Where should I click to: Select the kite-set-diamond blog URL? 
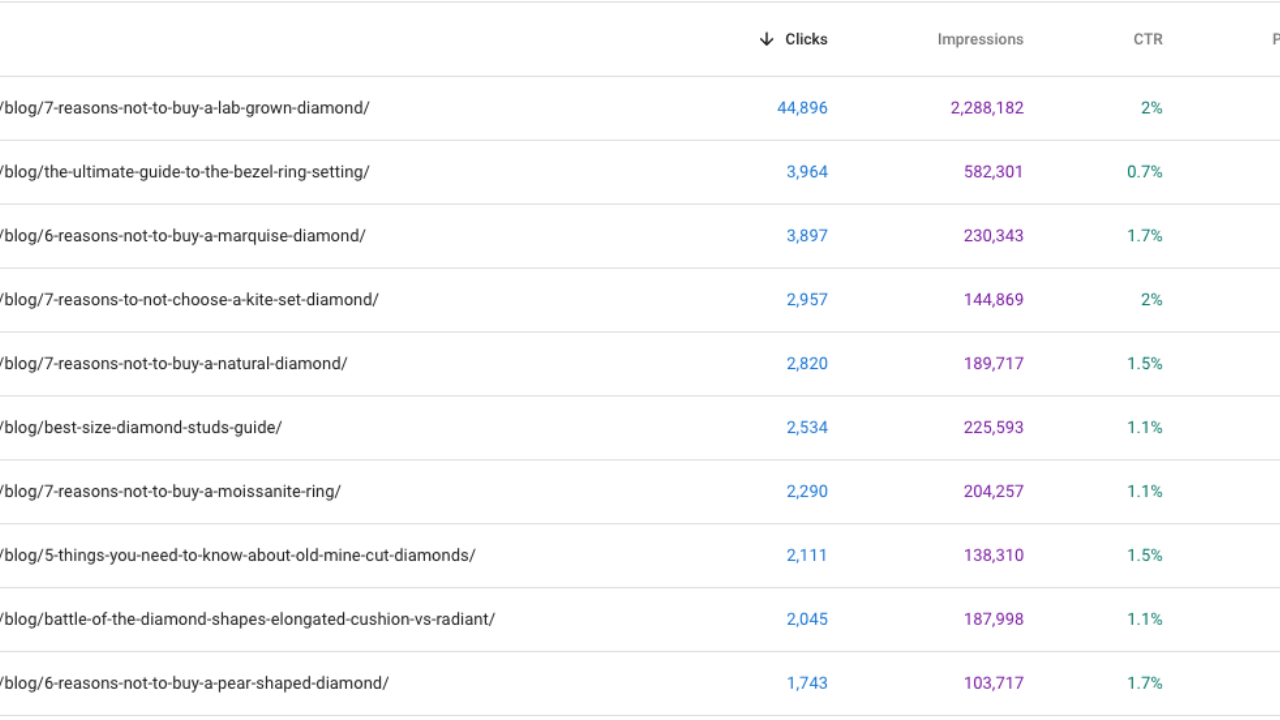pyautogui.click(x=189, y=300)
